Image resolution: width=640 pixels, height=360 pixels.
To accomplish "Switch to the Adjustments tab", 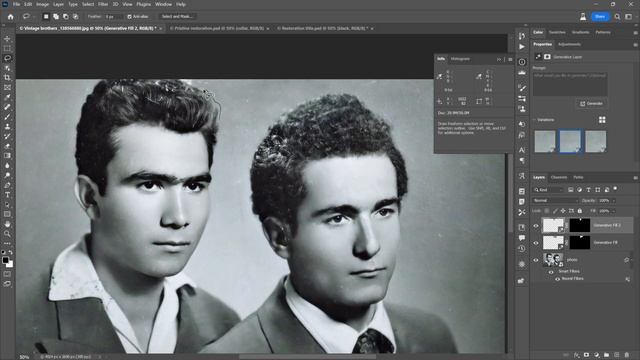I will (x=569, y=44).
